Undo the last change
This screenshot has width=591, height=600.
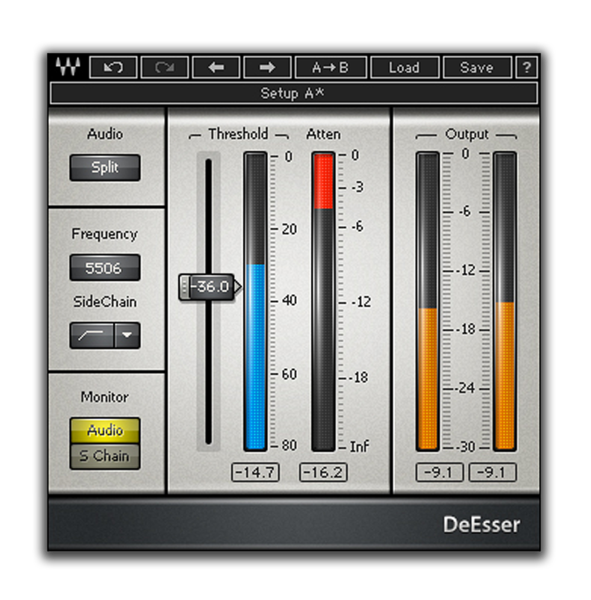(113, 67)
